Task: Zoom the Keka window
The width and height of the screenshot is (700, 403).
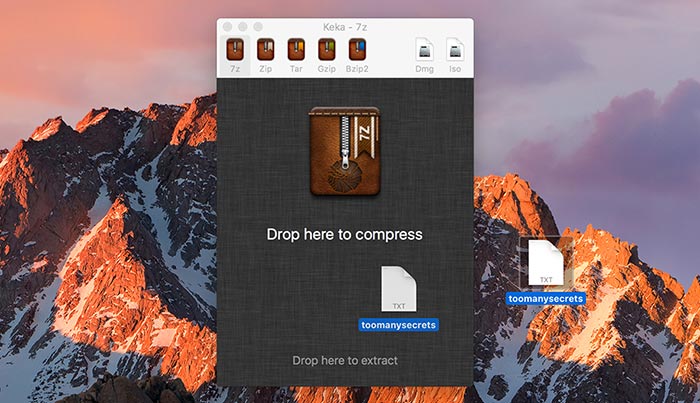Action: pos(258,27)
